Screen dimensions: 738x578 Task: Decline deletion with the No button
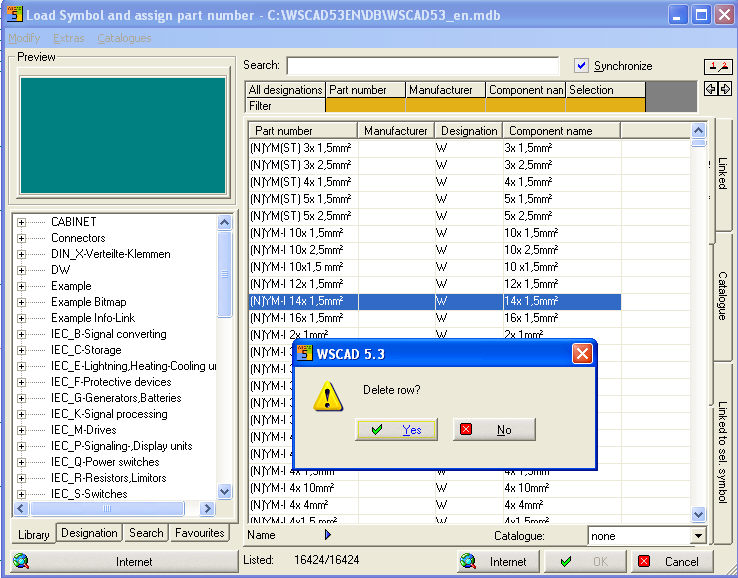494,429
